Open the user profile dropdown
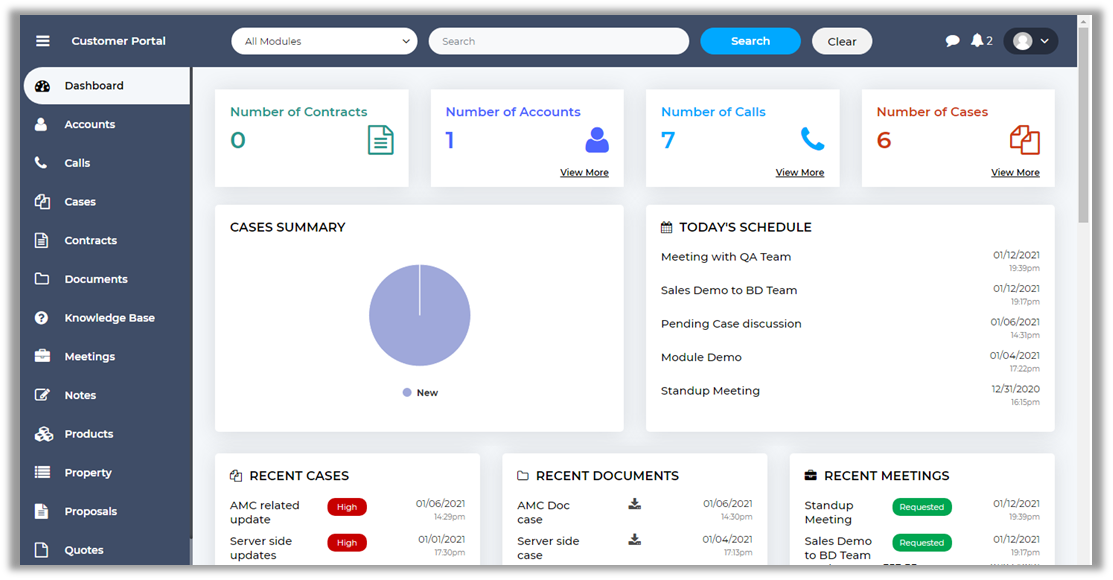Screen dimensions: 1113x580 (x=1031, y=41)
